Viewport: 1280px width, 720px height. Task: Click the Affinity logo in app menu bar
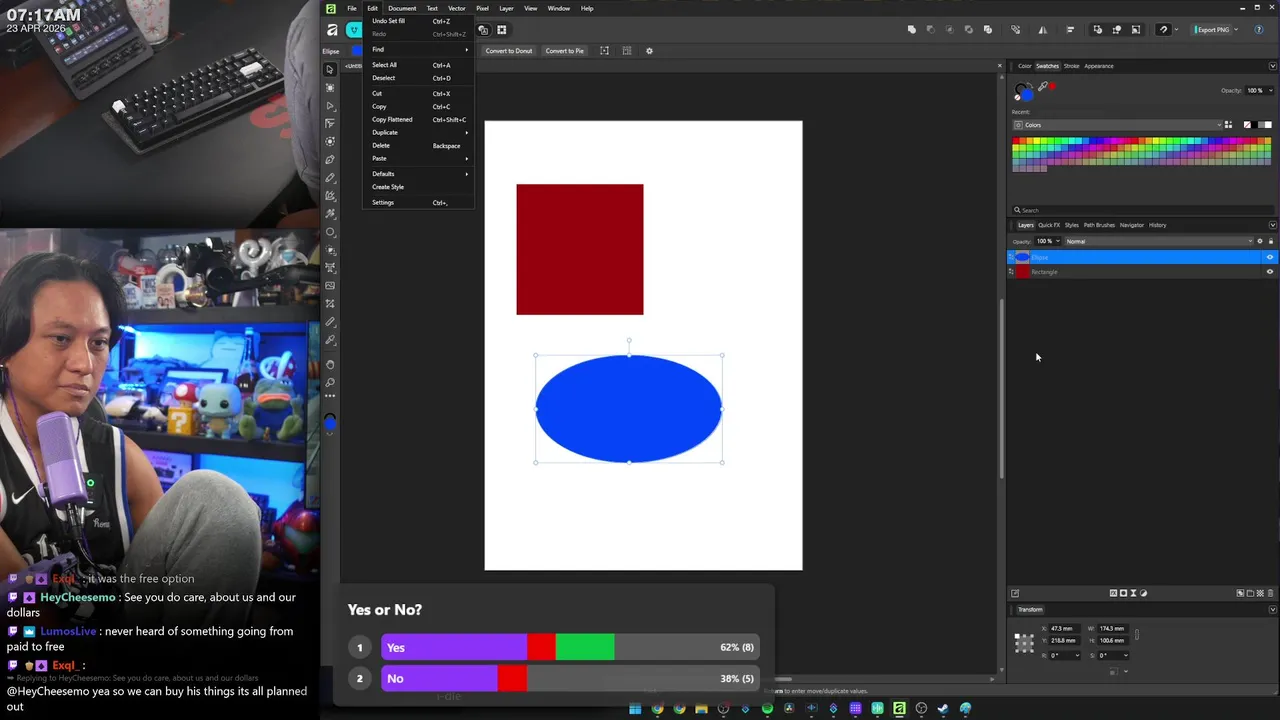332,8
